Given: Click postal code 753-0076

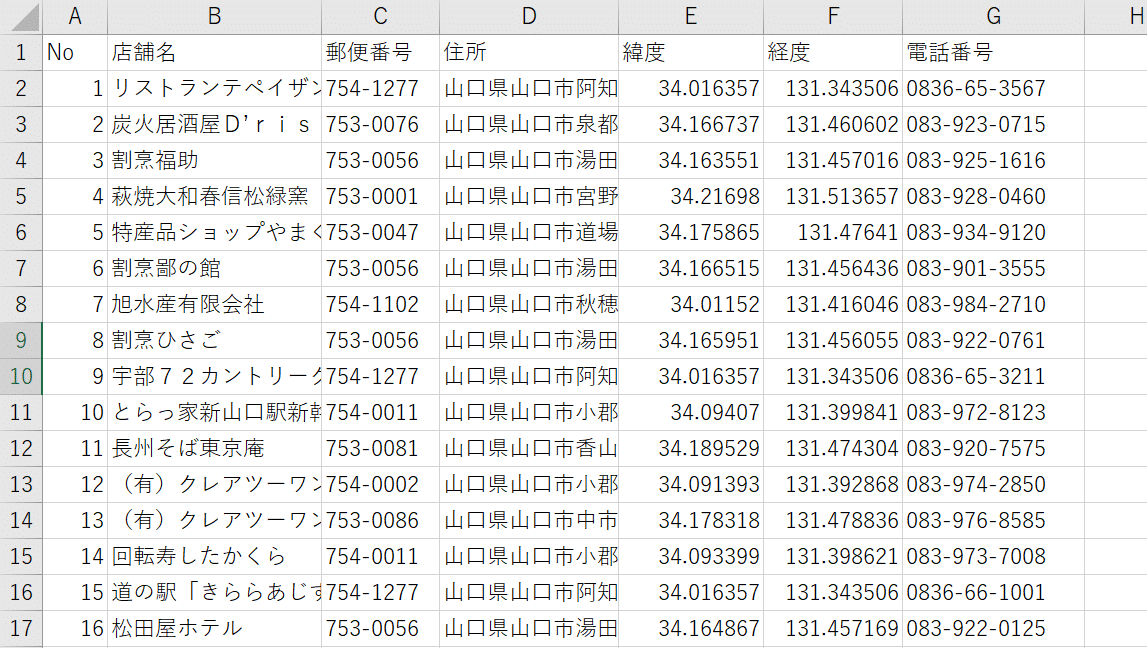Looking at the screenshot, I should pyautogui.click(x=380, y=124).
